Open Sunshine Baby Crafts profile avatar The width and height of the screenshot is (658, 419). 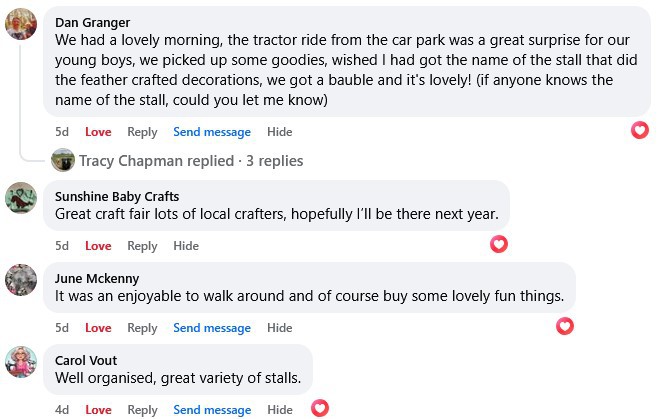pos(22,197)
